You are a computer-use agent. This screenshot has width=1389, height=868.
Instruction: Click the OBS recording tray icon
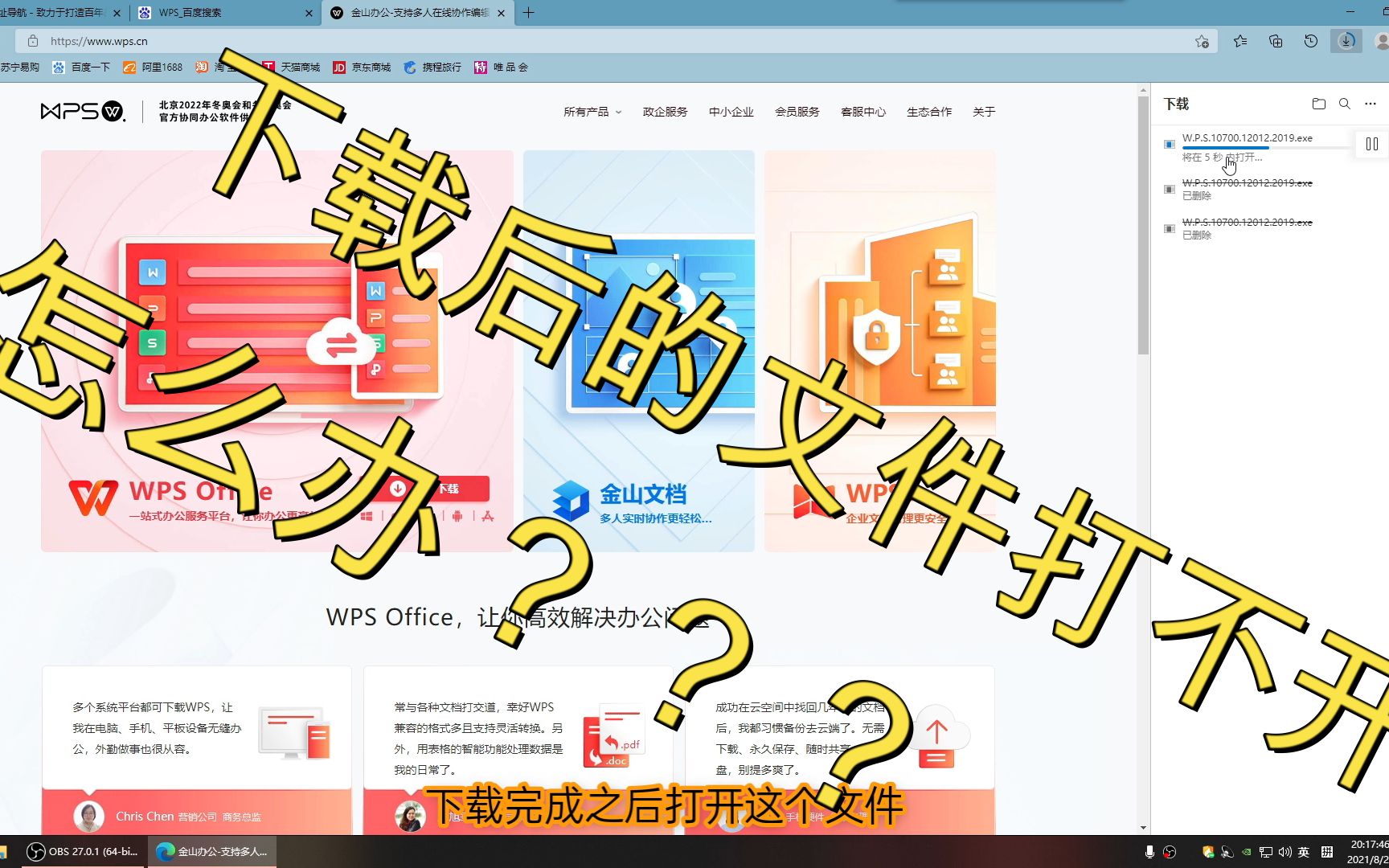tap(1170, 852)
